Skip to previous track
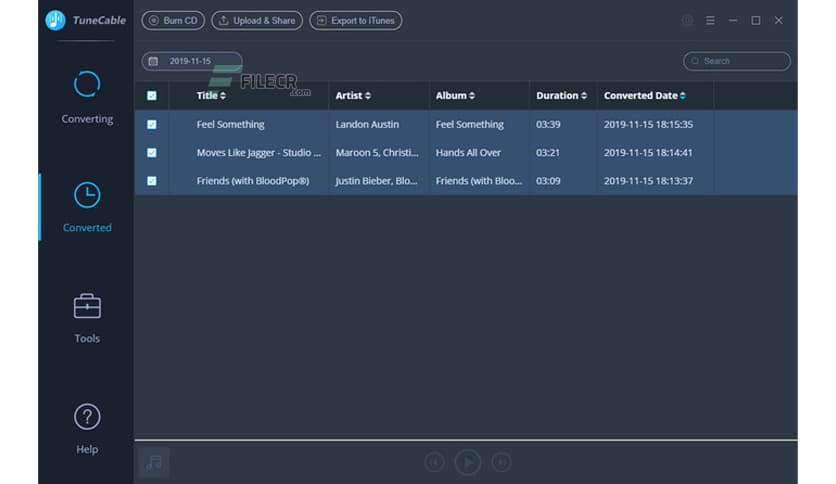This screenshot has width=836, height=484. point(435,462)
